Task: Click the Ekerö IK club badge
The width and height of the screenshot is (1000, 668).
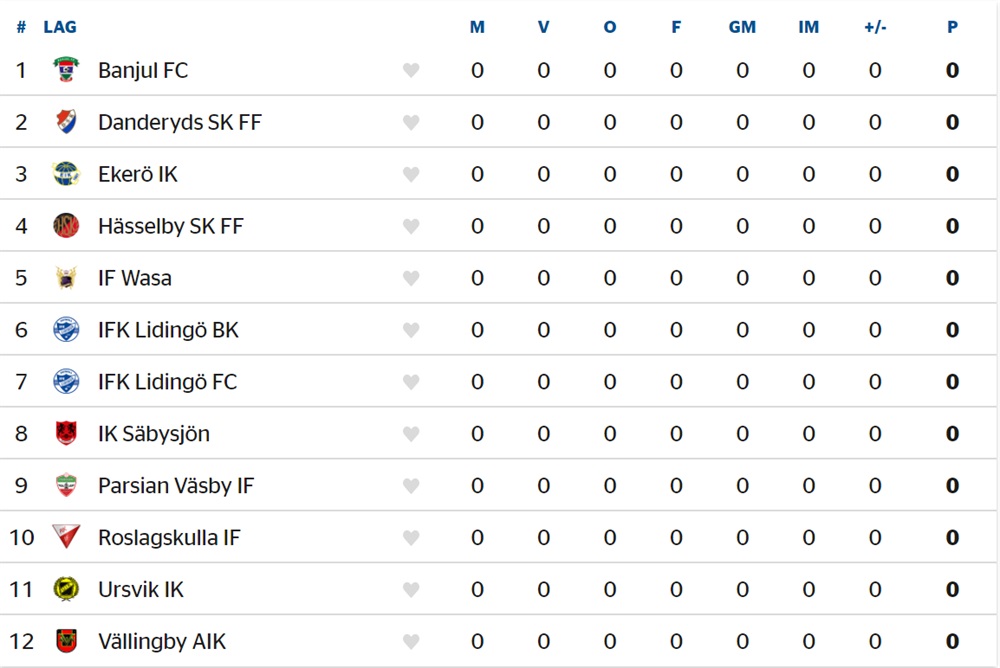Action: [66, 174]
